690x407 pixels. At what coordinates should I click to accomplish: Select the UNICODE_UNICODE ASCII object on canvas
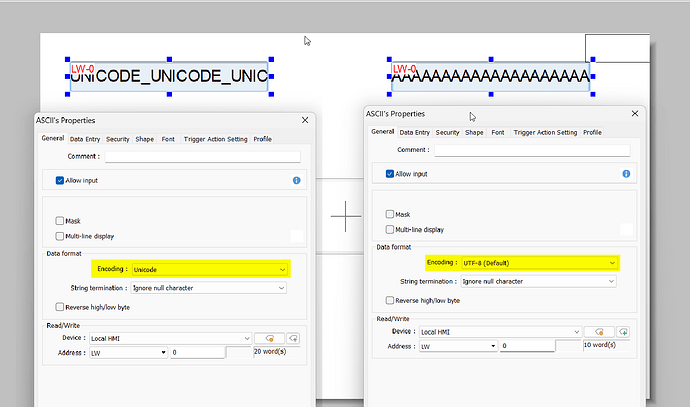pos(169,77)
